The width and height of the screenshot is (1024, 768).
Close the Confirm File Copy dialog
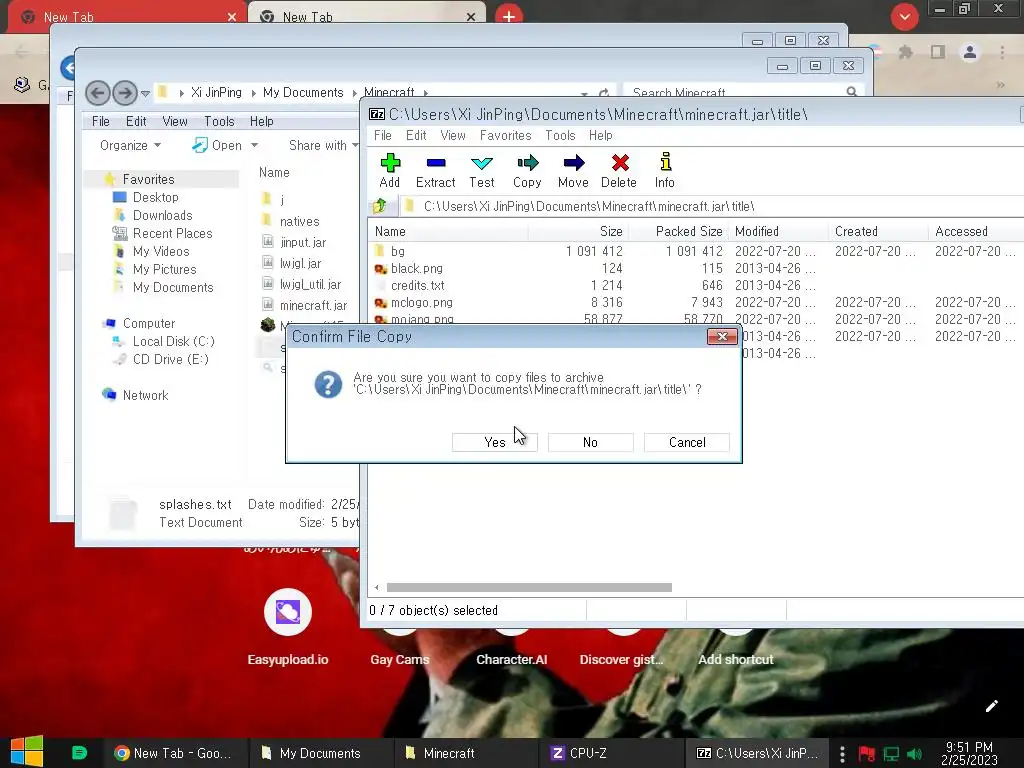722,336
